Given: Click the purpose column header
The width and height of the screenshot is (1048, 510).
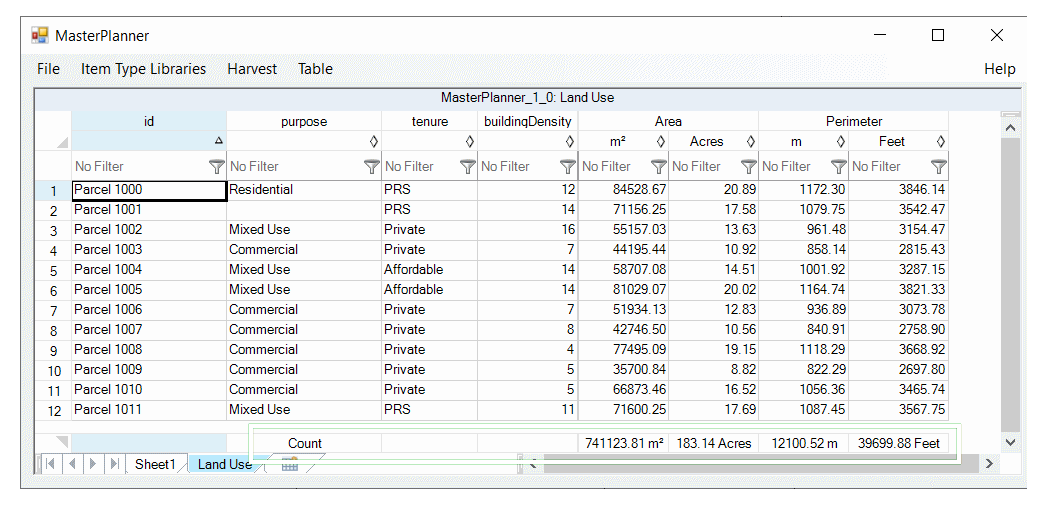Looking at the screenshot, I should [x=304, y=121].
